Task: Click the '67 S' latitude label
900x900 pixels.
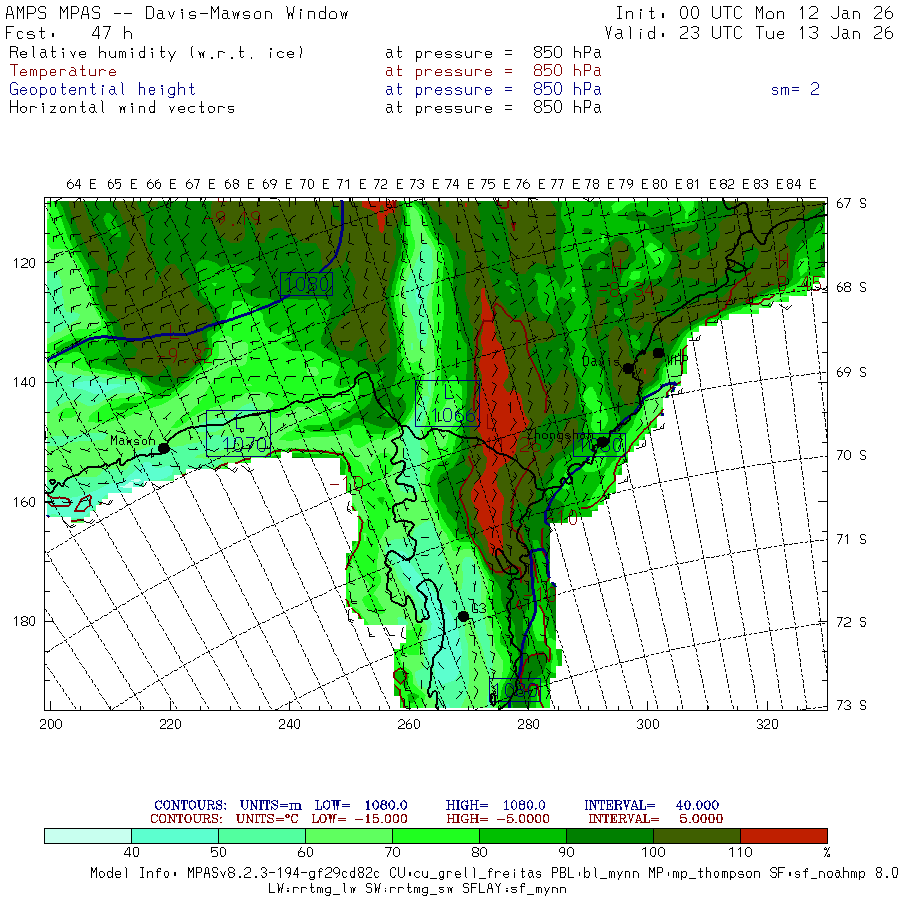Action: [x=851, y=204]
